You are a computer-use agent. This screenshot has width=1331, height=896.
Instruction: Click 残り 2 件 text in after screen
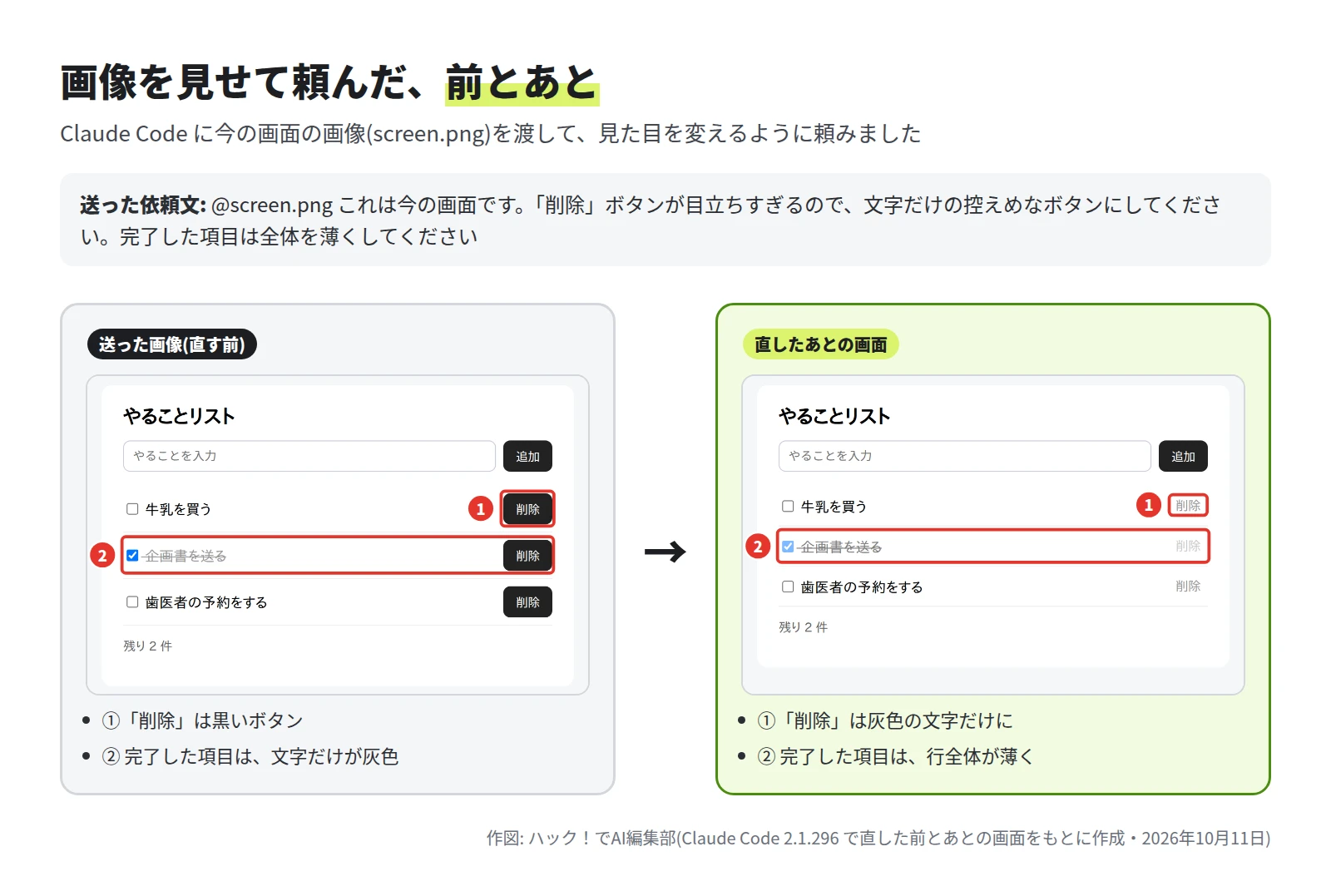[804, 627]
